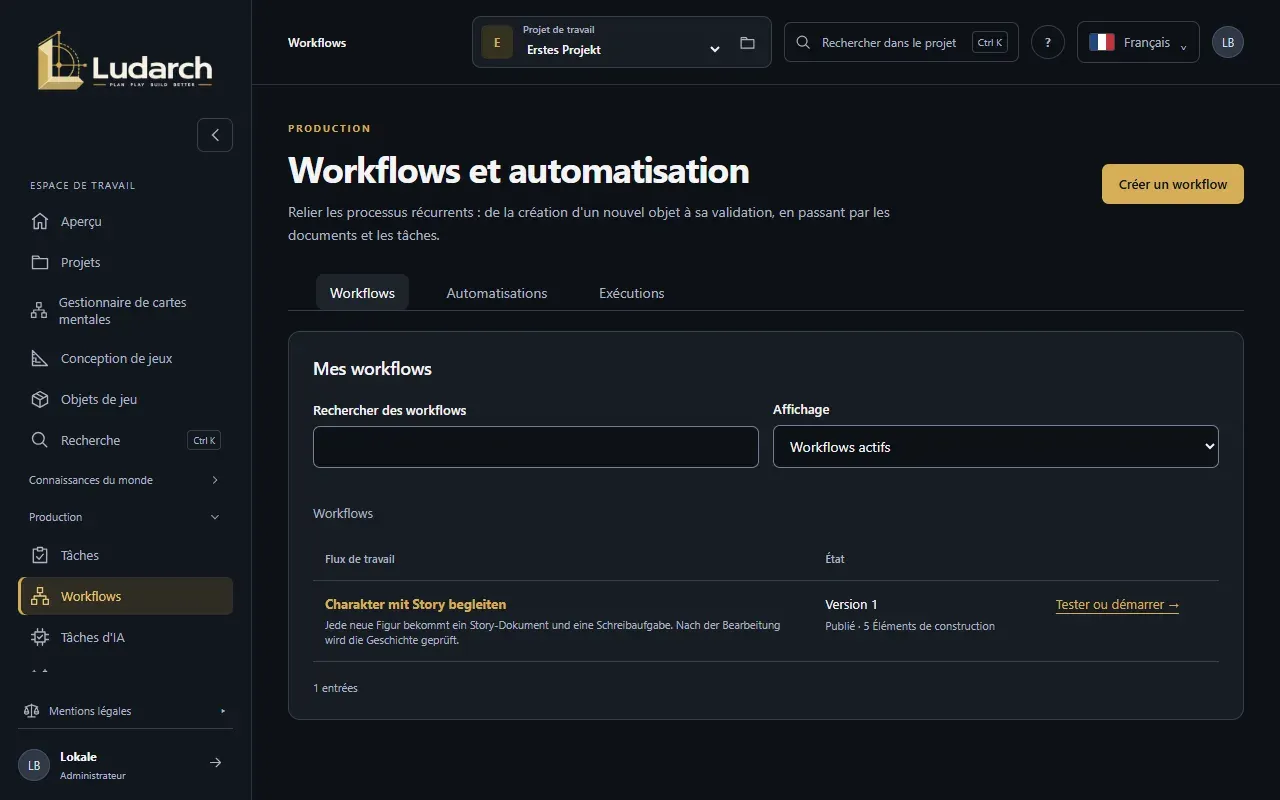Click the magnifier icon in project search
The image size is (1280, 800).
[803, 43]
